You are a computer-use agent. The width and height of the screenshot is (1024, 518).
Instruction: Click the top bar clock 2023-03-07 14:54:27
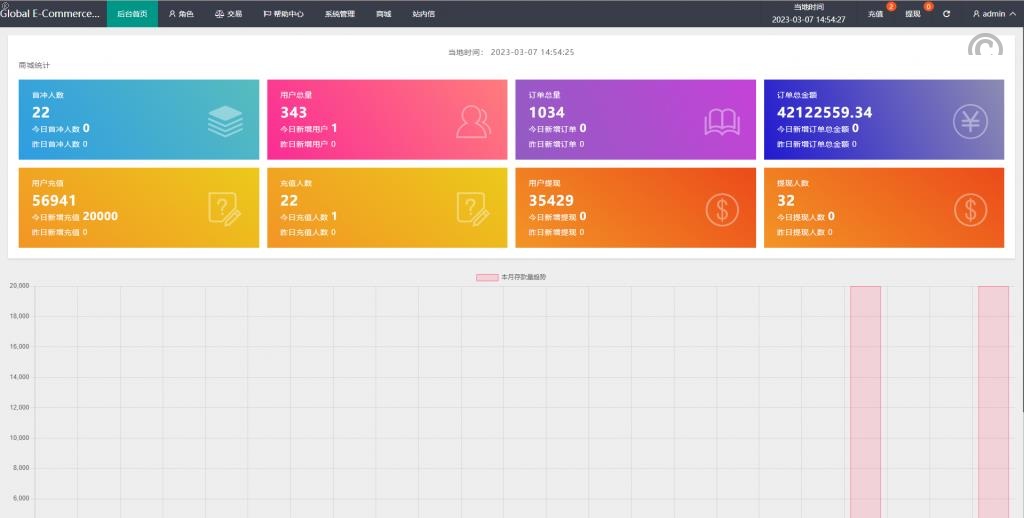808,20
